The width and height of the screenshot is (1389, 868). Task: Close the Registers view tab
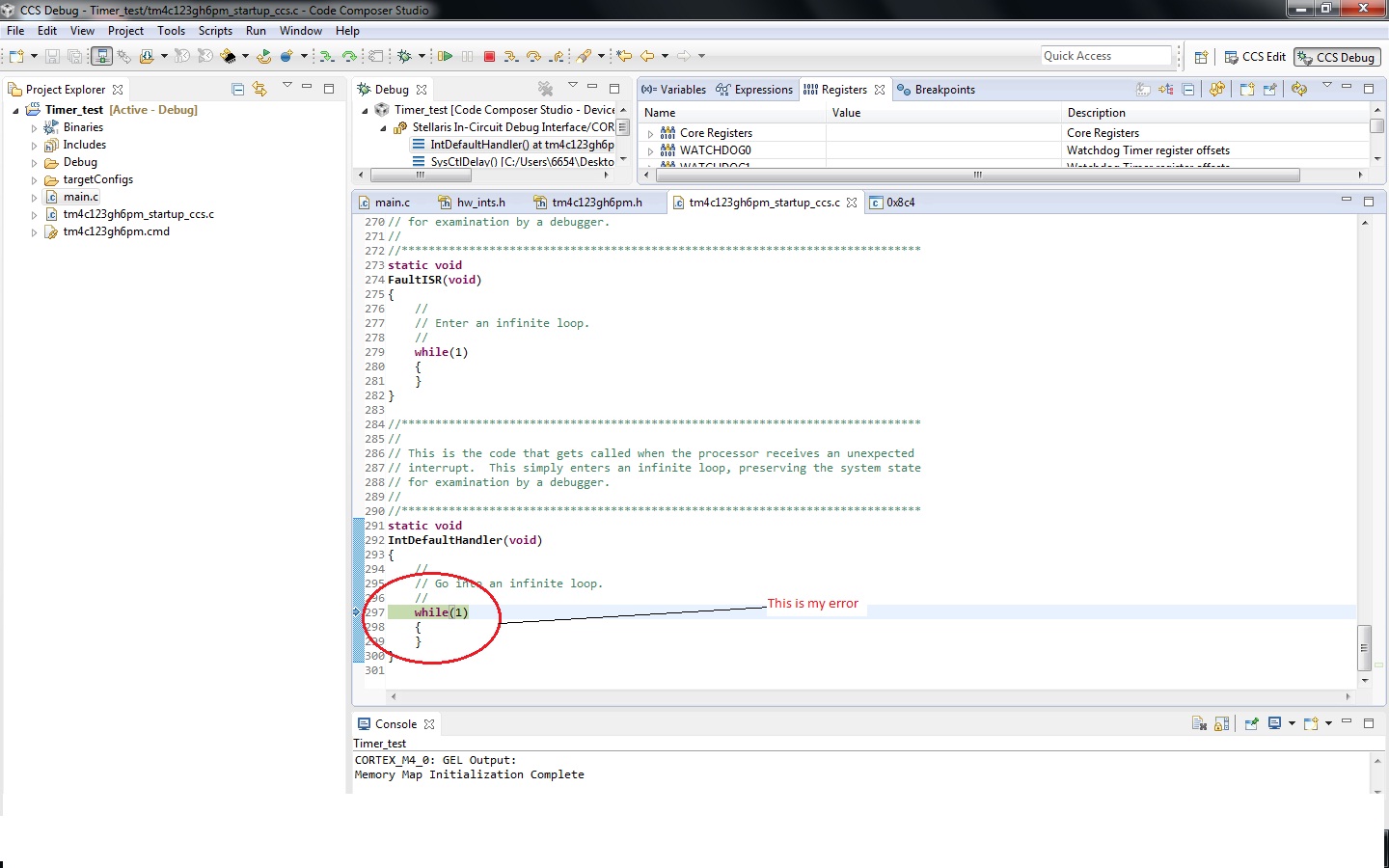coord(880,90)
